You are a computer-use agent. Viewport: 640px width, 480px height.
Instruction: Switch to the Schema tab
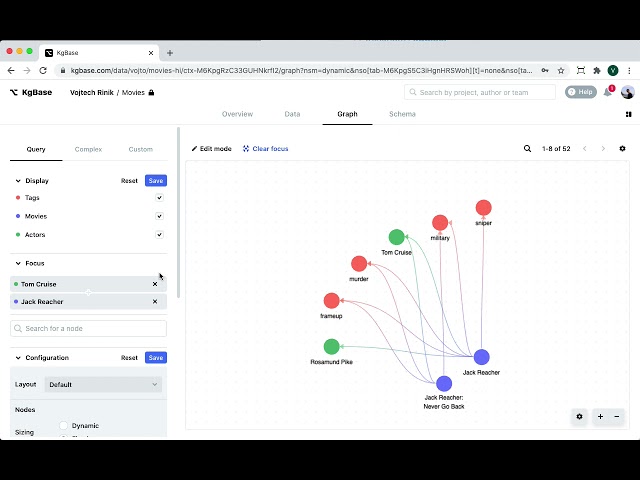tap(402, 114)
